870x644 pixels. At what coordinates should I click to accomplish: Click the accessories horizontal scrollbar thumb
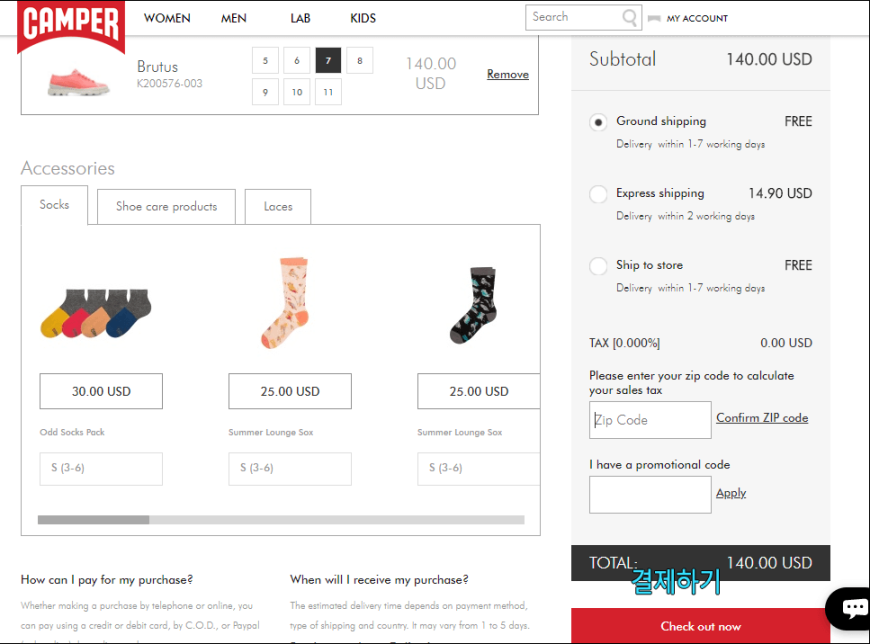[93, 520]
